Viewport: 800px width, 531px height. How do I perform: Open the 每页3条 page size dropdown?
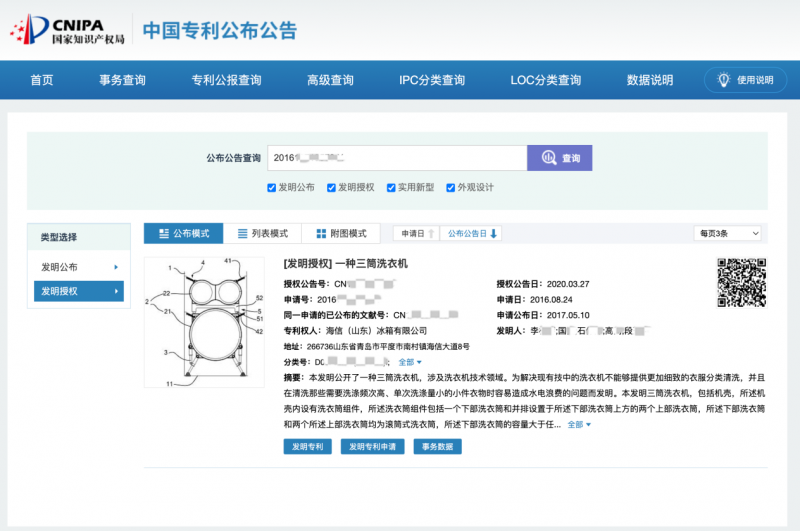point(727,233)
